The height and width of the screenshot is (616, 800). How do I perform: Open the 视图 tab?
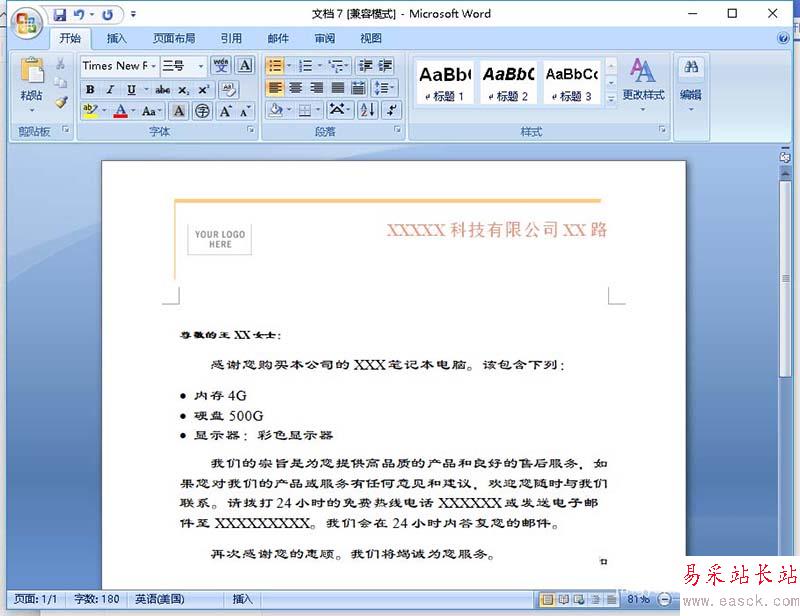371,38
